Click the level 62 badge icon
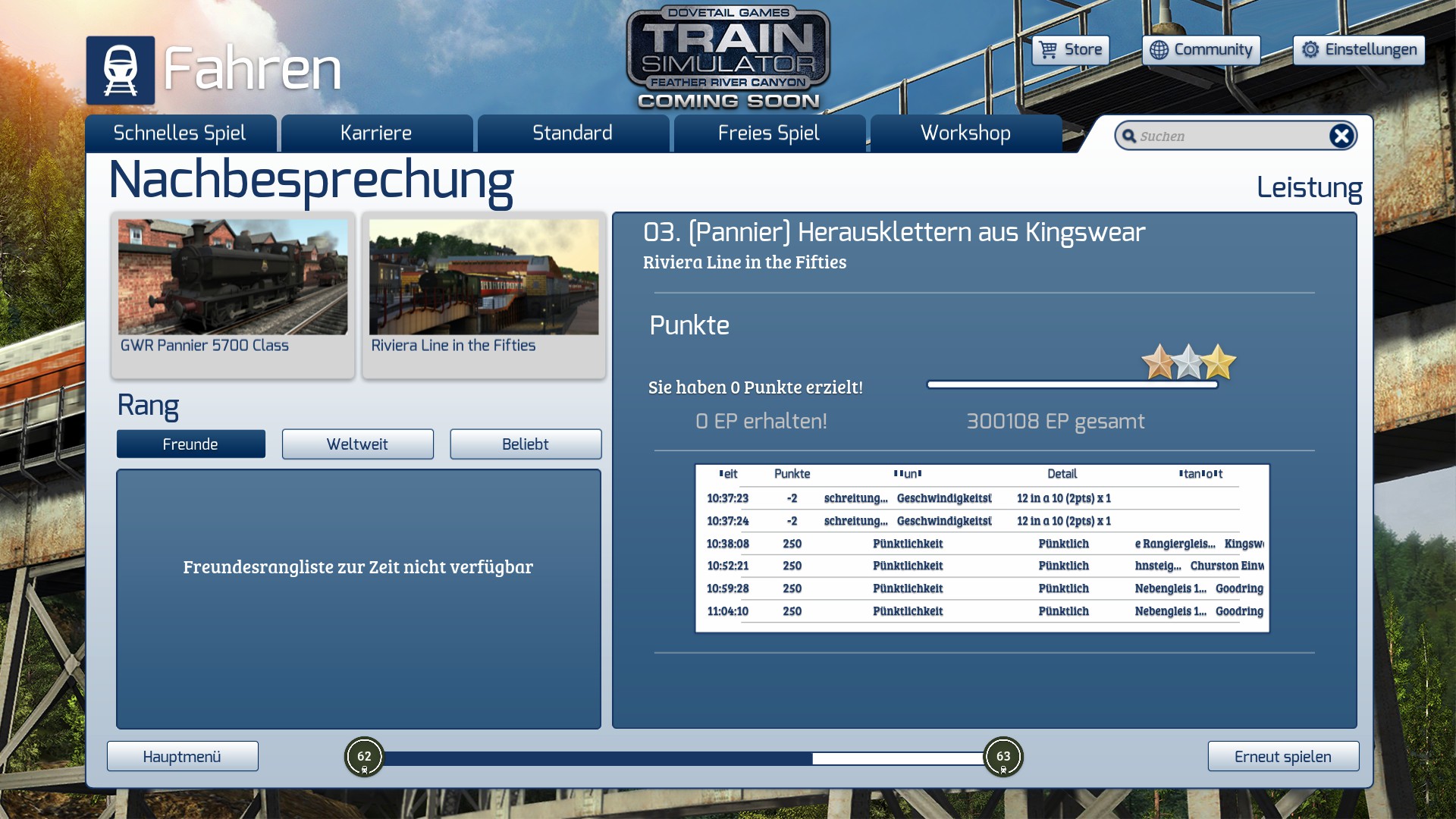1456x819 pixels. click(364, 756)
